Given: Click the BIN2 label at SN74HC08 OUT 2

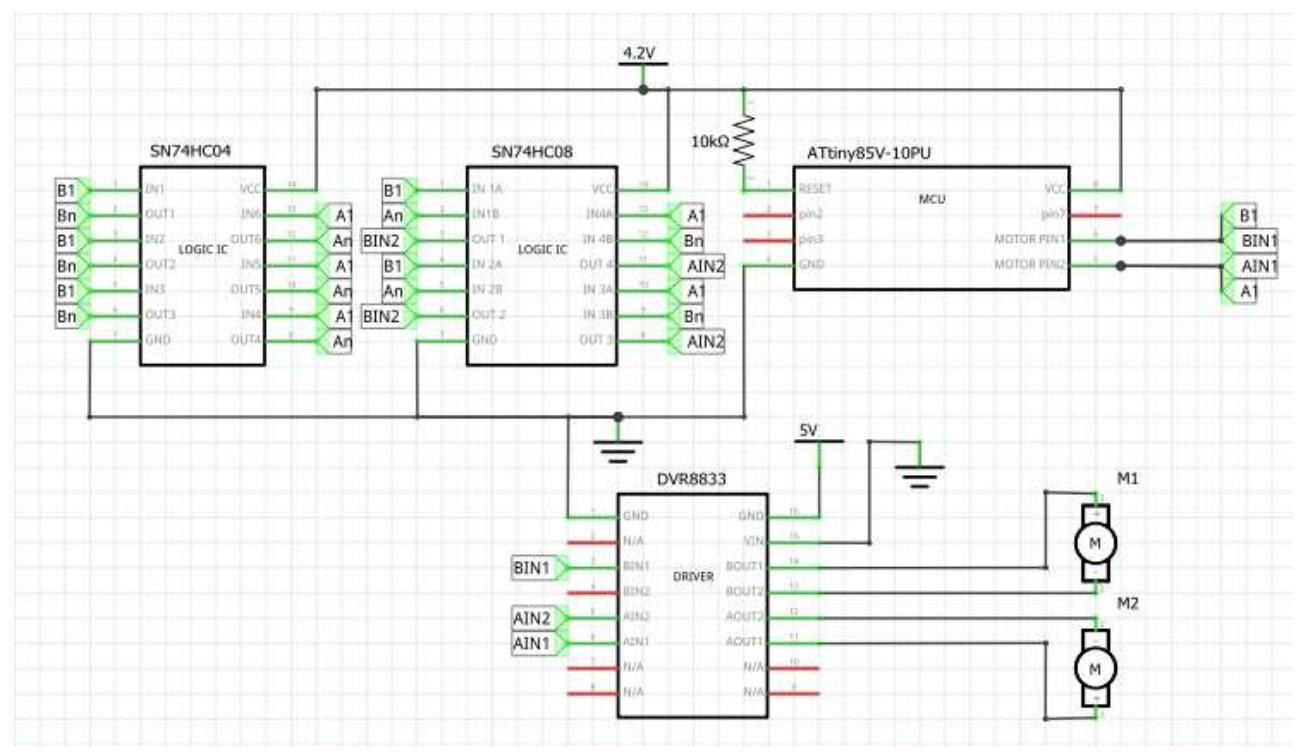Looking at the screenshot, I should [x=387, y=316].
